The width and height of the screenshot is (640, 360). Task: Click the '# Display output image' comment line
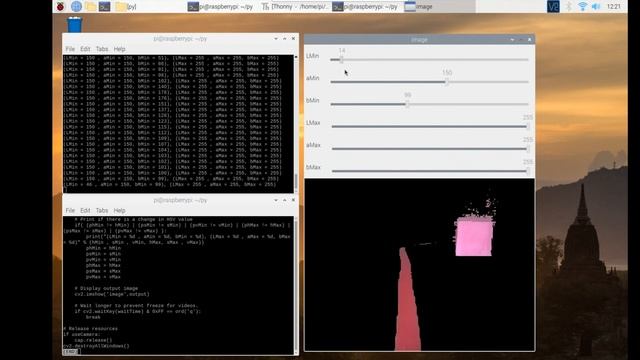[106, 288]
